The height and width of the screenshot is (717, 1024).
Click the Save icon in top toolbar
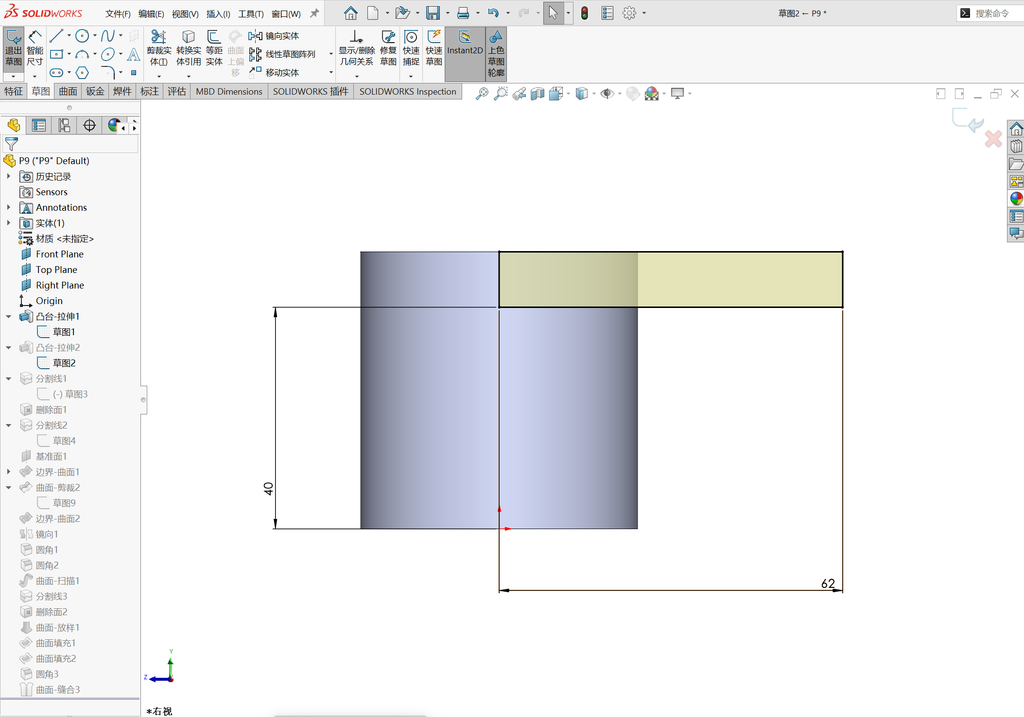pos(432,13)
